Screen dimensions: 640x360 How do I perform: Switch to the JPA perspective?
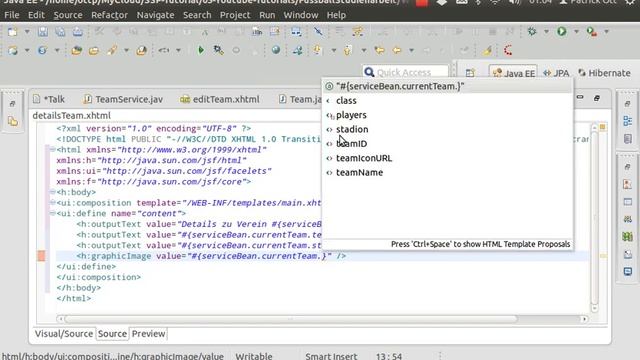click(x=556, y=73)
